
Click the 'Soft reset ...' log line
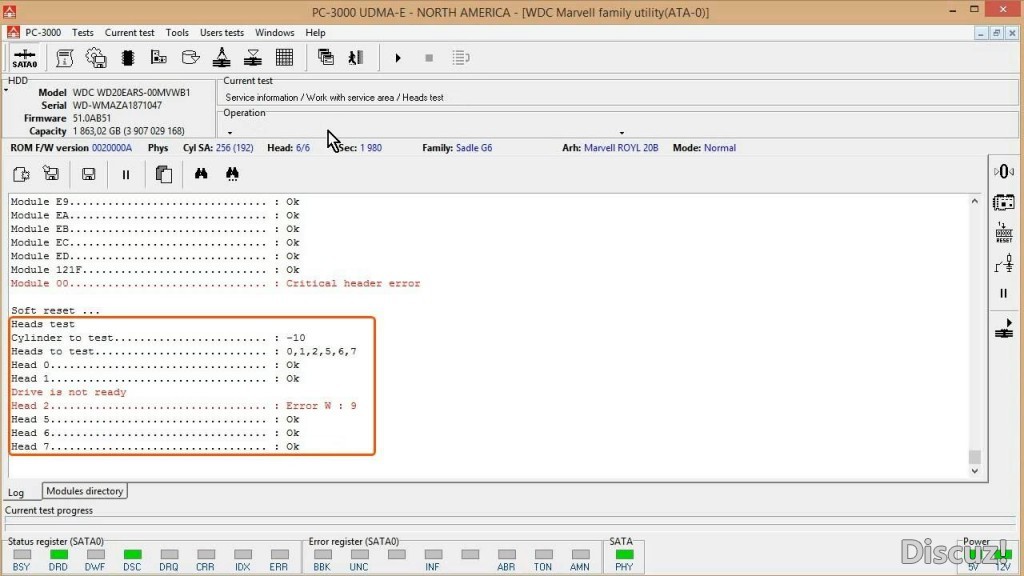(x=56, y=310)
